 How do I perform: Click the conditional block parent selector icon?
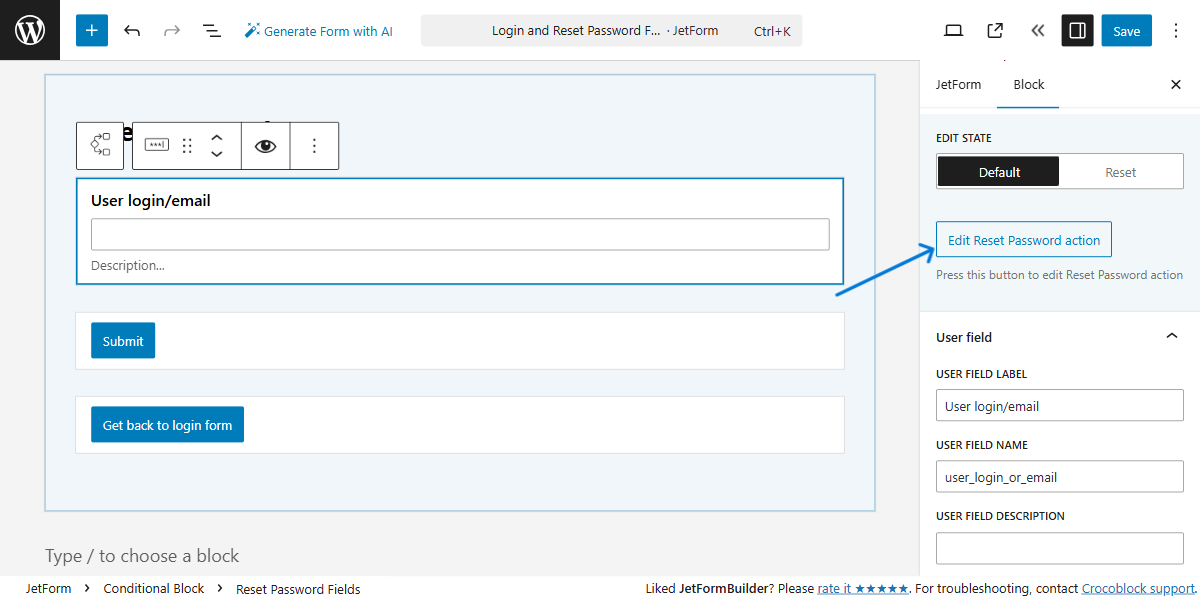100,146
